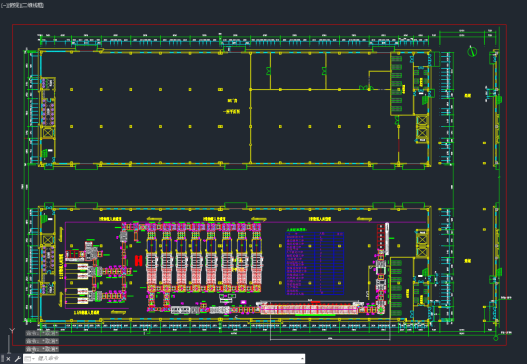
Task: Expand command history with the arrow at right end
Action: click(x=302, y=359)
